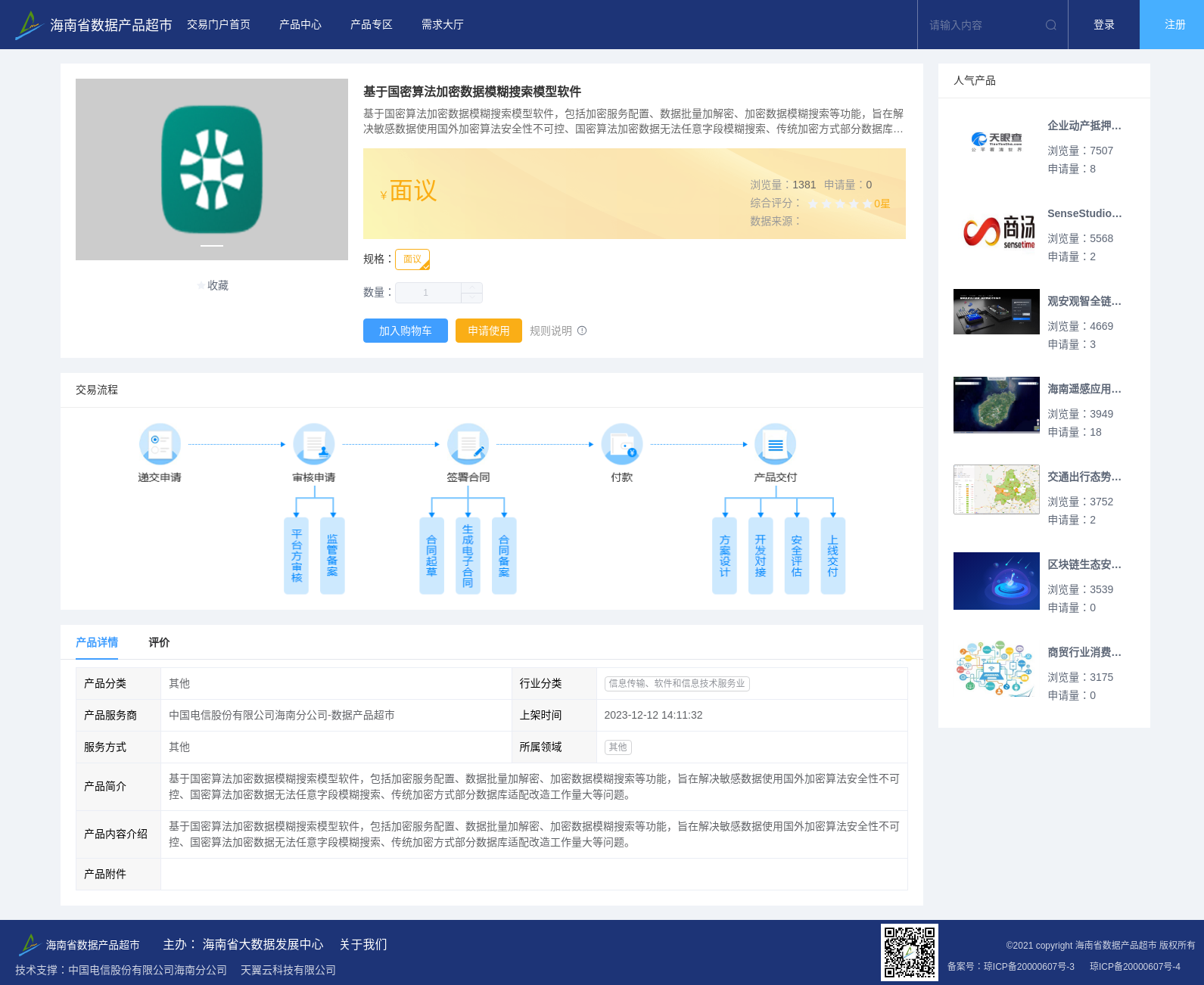Viewport: 1204px width, 985px height.
Task: Click the 琼ICP备20000607号-3 record link
Action: 1029,966
